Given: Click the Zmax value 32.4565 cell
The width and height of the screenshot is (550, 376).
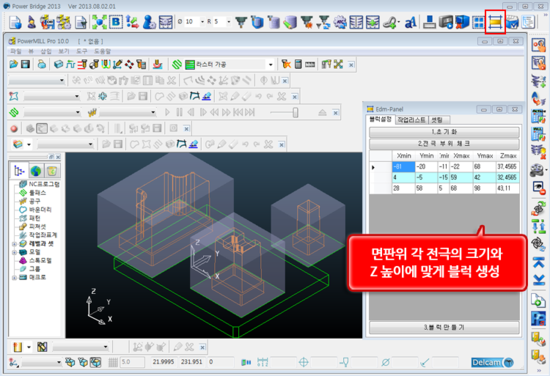Looking at the screenshot, I should click(507, 177).
